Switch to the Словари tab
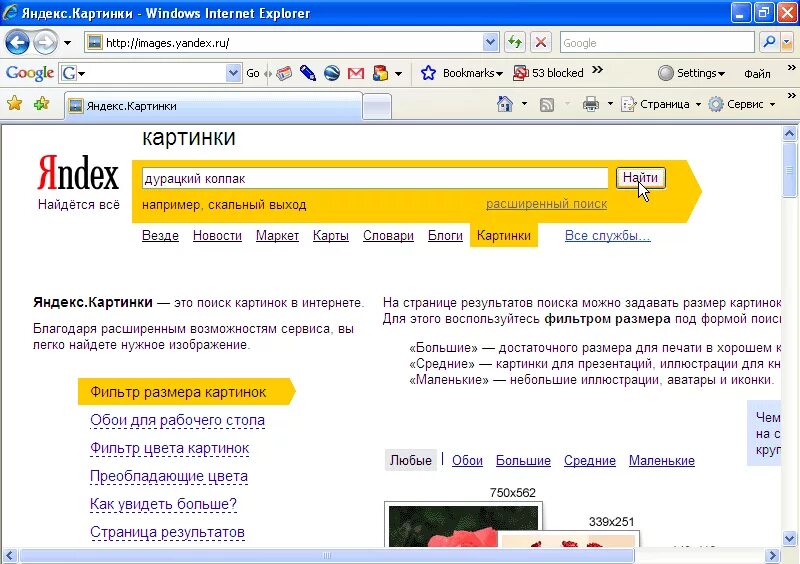Viewport: 800px width, 564px height. pos(388,235)
